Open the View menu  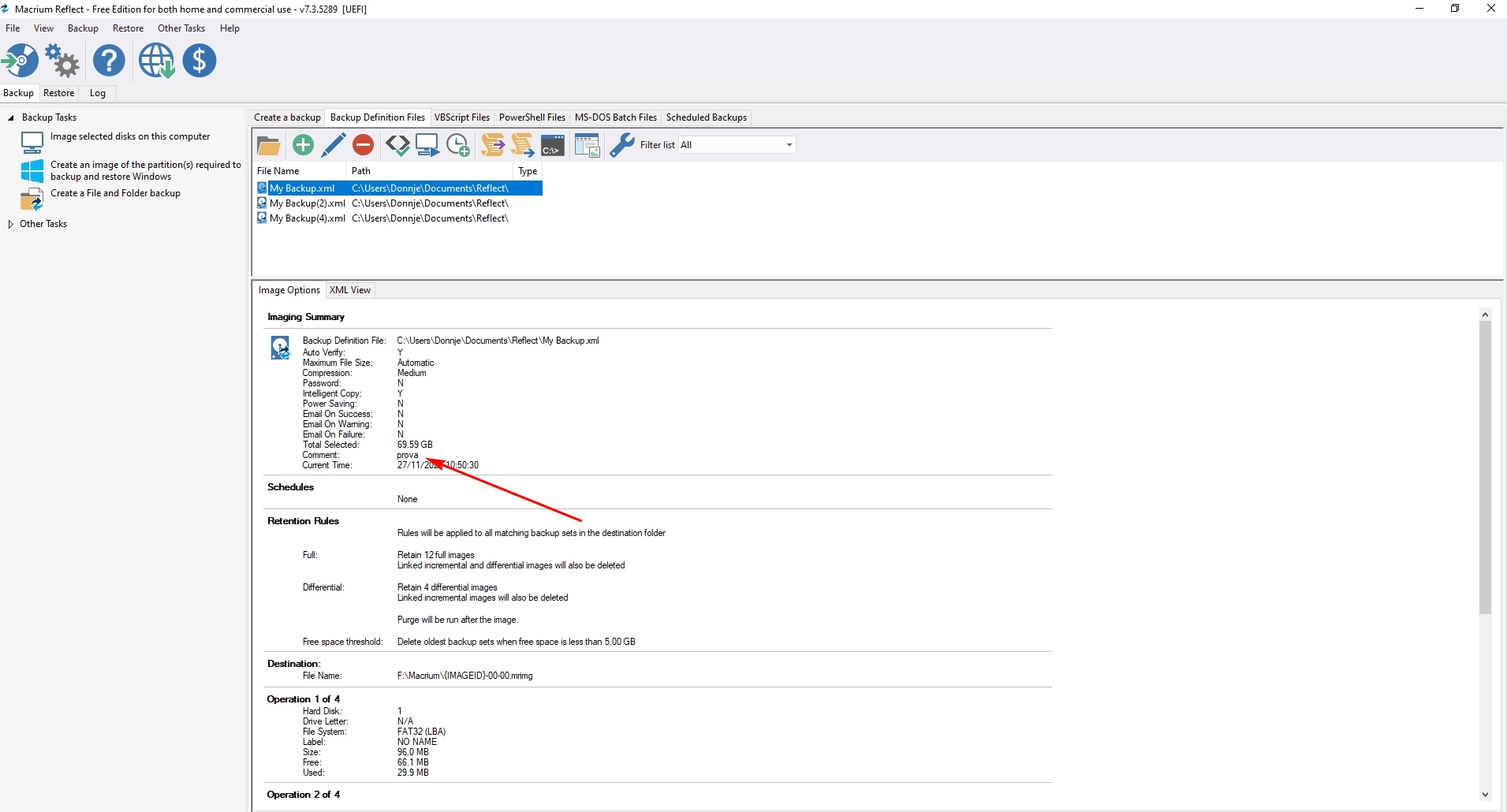[43, 28]
